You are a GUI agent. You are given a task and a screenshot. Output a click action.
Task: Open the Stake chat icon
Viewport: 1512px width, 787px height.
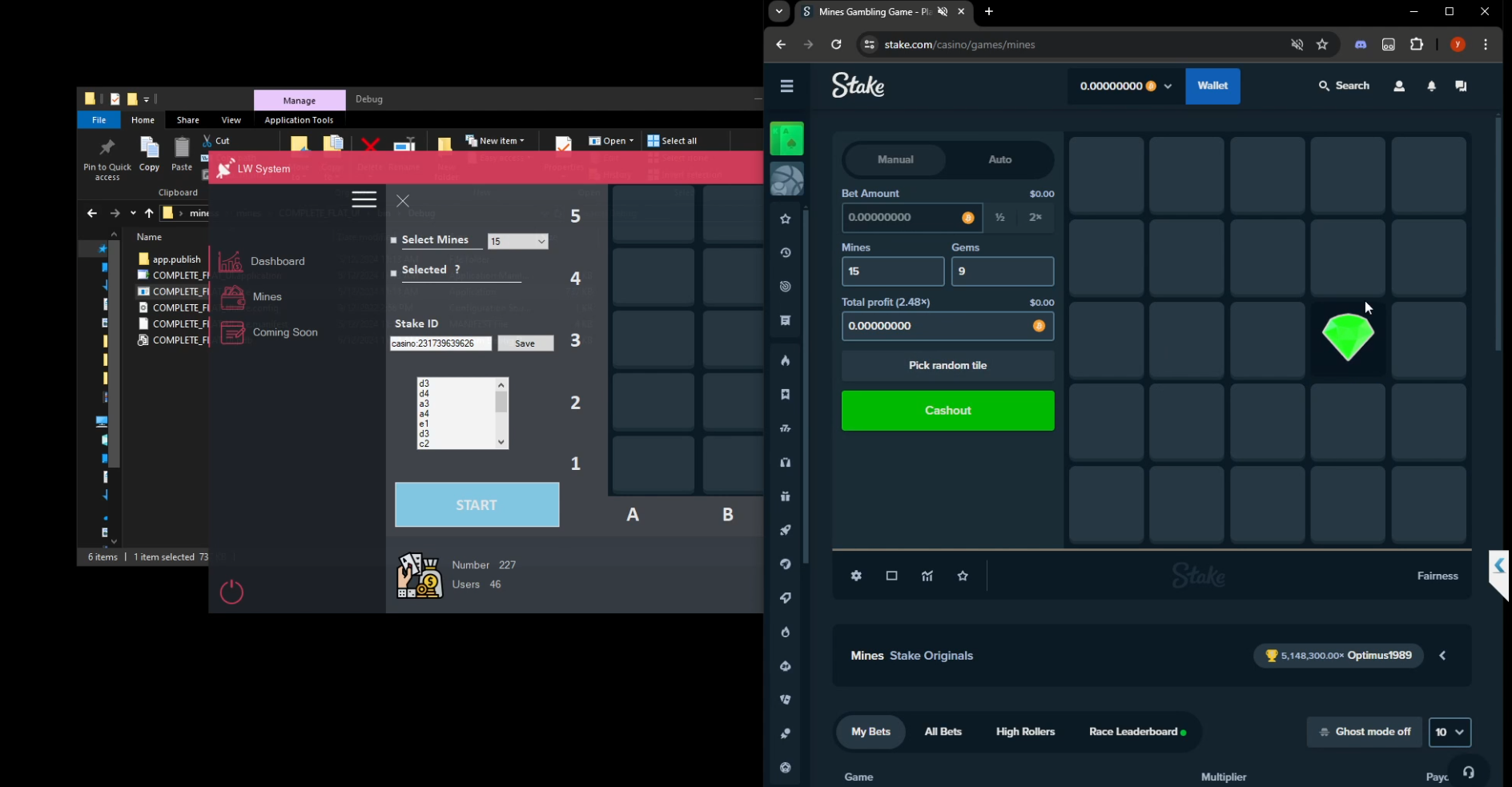(1461, 86)
